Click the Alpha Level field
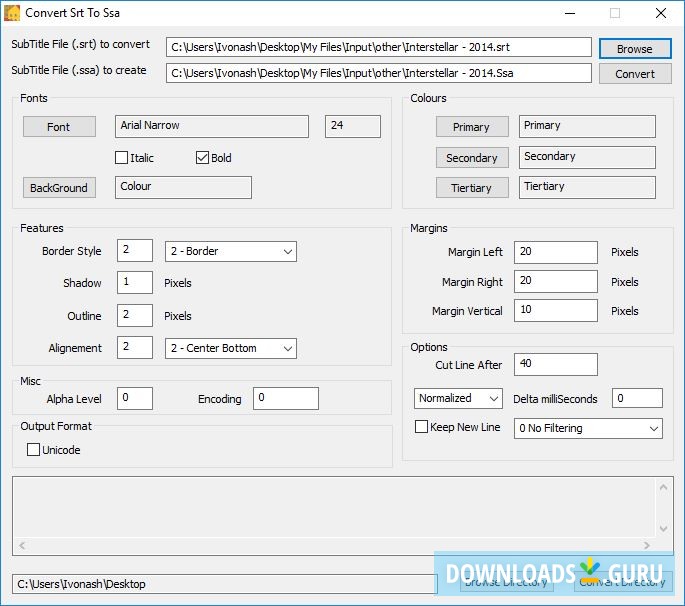 [x=135, y=398]
